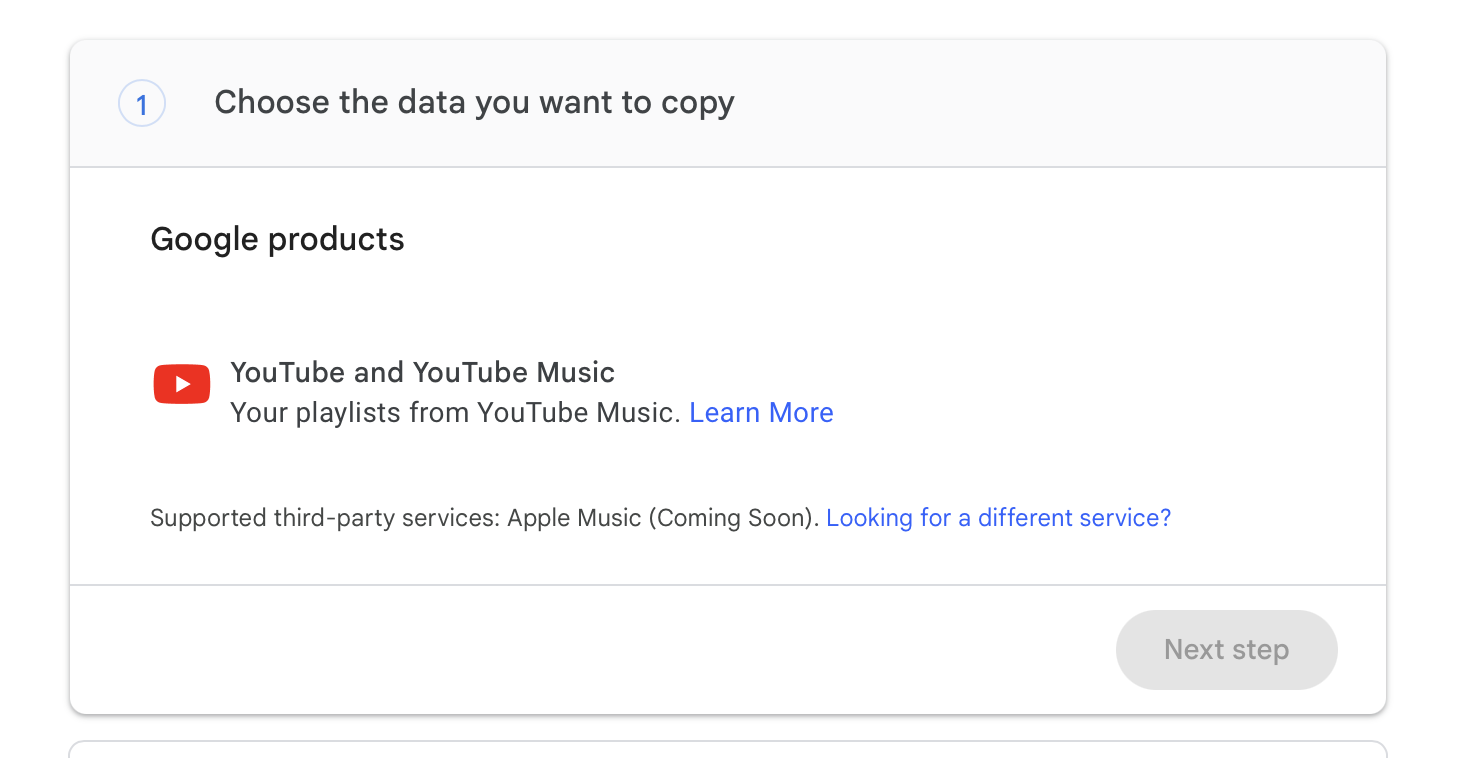Click the Choose the data you want to copy heading
The height and width of the screenshot is (758, 1484).
tap(474, 102)
